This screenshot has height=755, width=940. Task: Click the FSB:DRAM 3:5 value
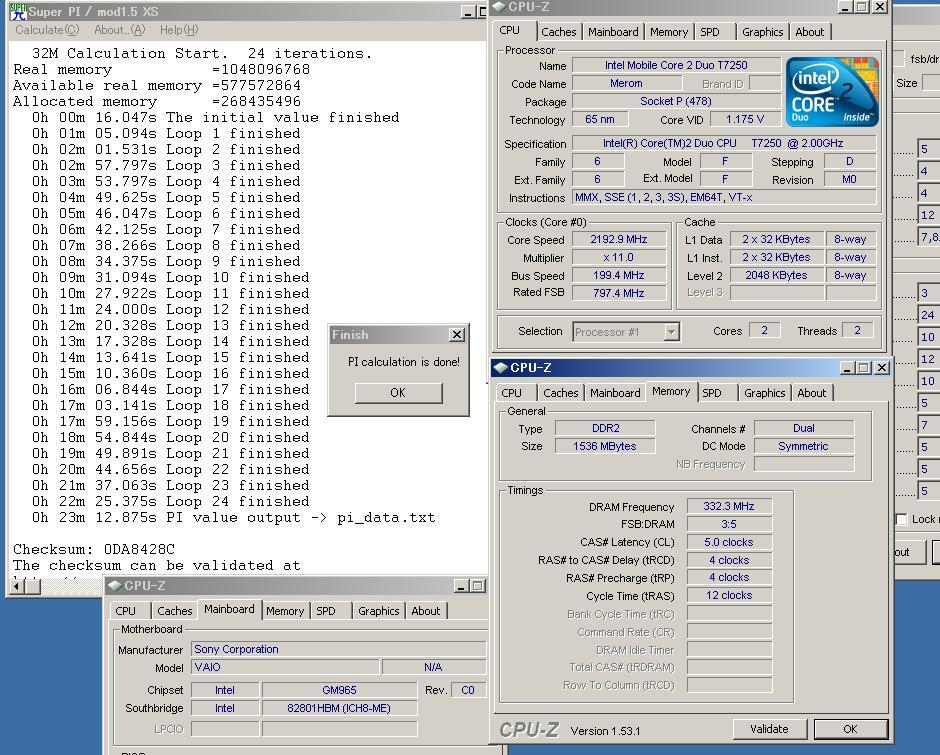pos(729,524)
